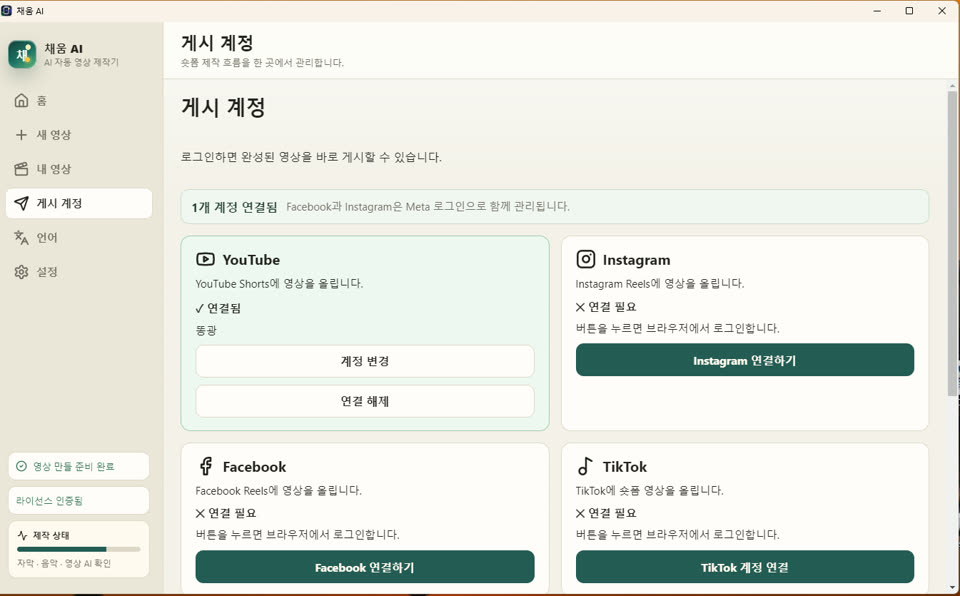Click the Meta 로그인 info notice text
This screenshot has width=960, height=596.
pos(428,207)
